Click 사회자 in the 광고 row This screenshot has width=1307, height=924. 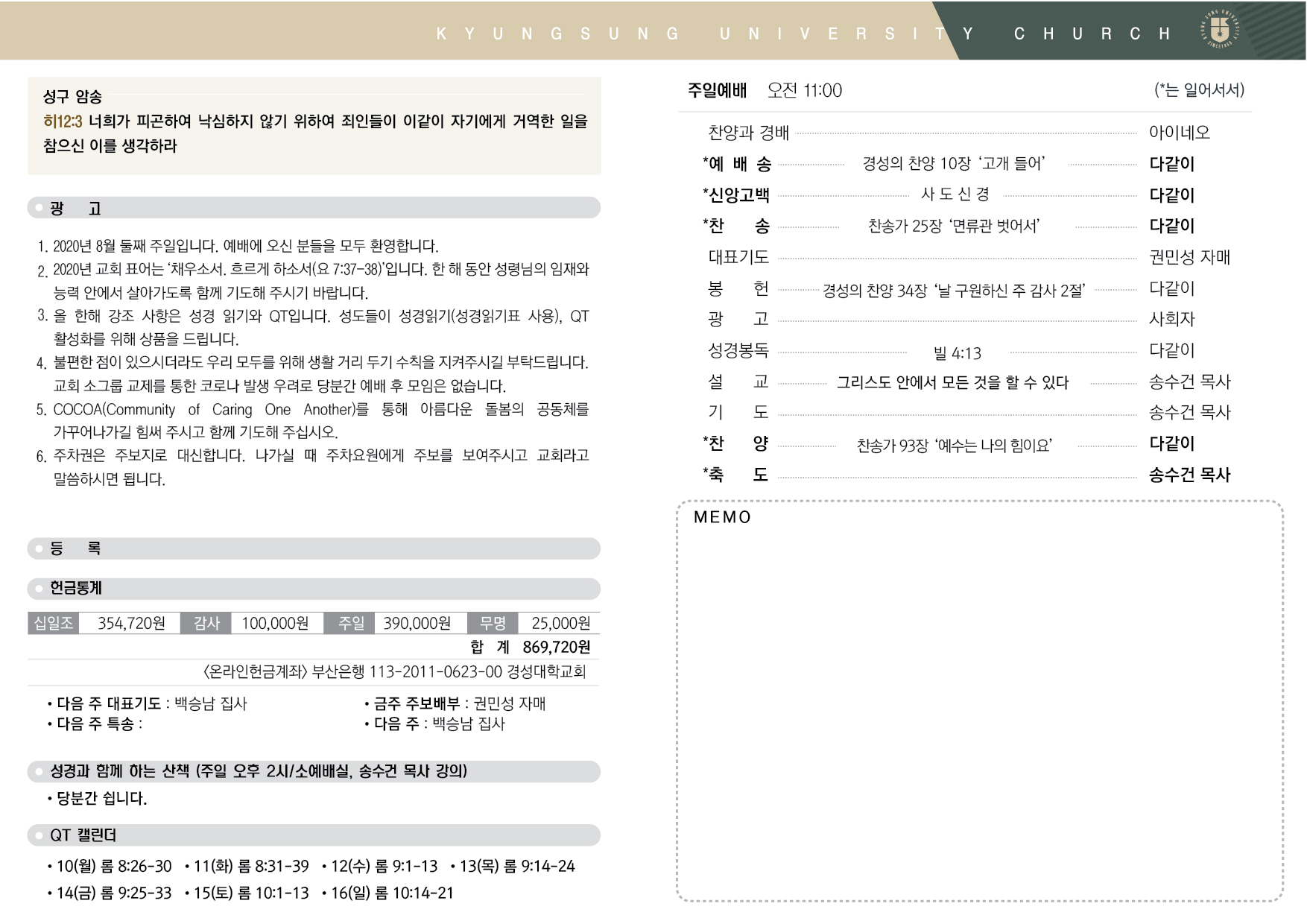[1172, 319]
